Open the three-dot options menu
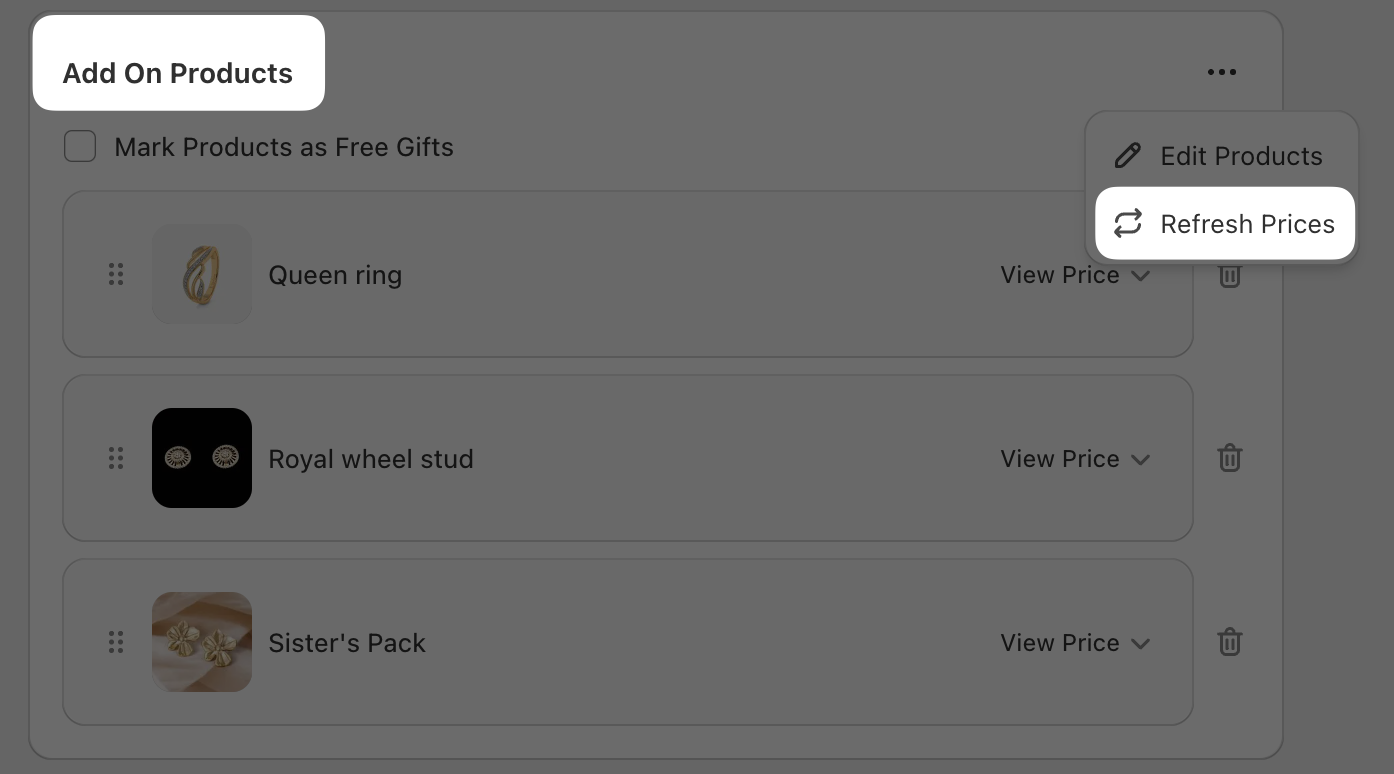 click(x=1221, y=71)
